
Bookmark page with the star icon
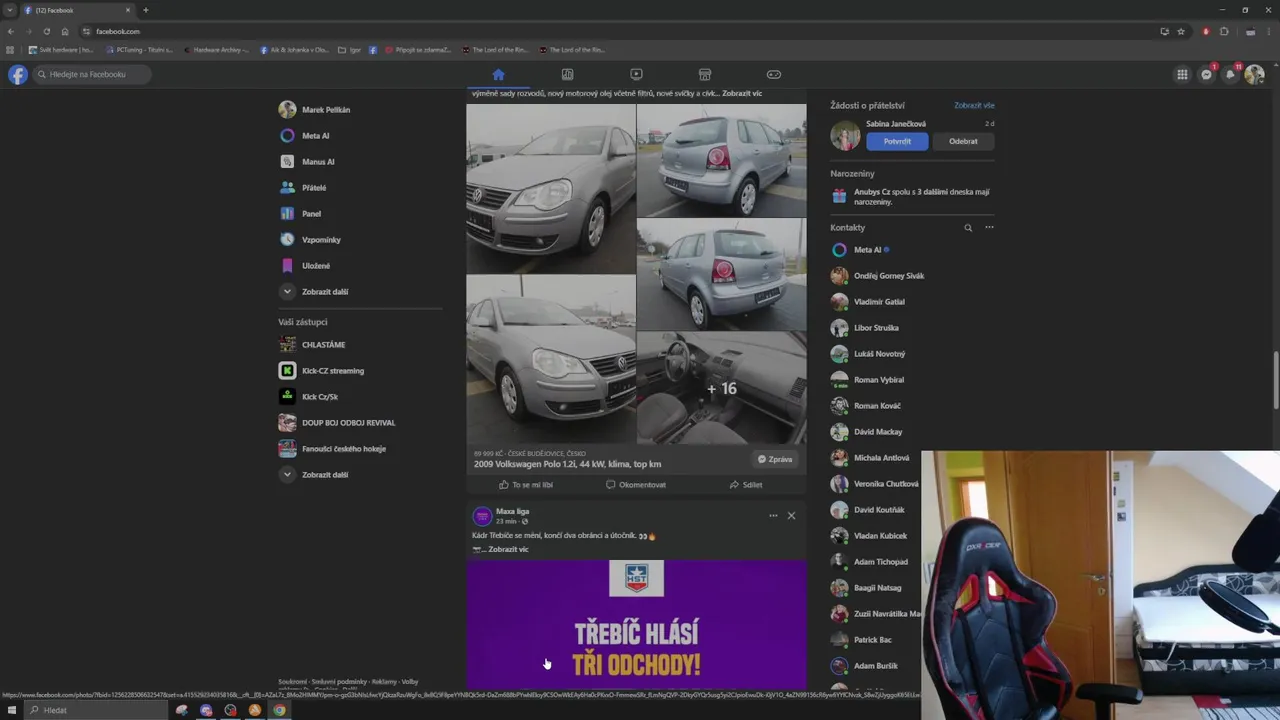click(1181, 31)
